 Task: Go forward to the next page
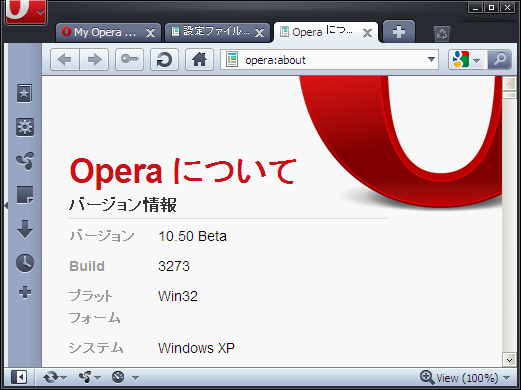pos(94,60)
